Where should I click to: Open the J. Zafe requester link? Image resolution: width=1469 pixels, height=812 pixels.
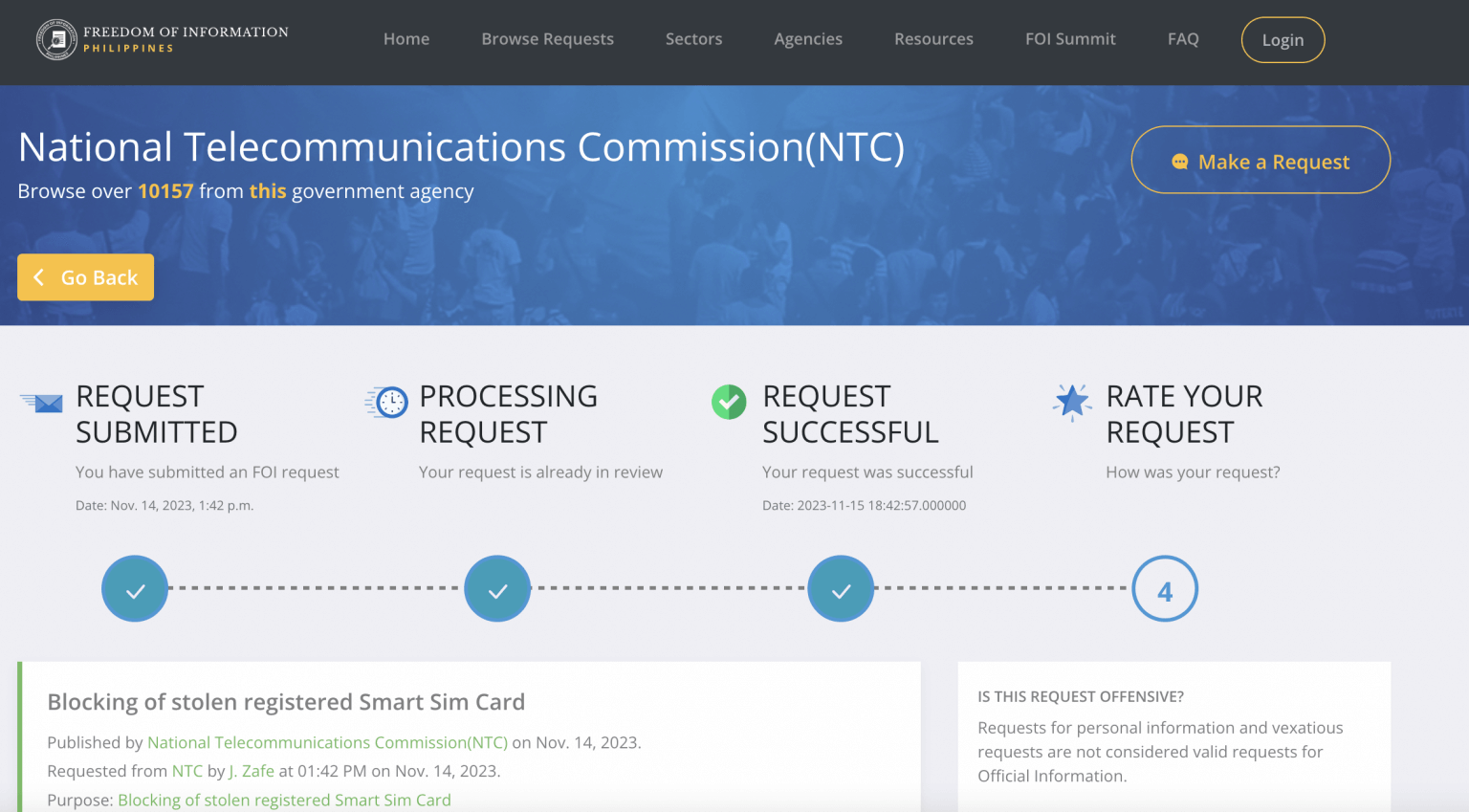point(252,771)
